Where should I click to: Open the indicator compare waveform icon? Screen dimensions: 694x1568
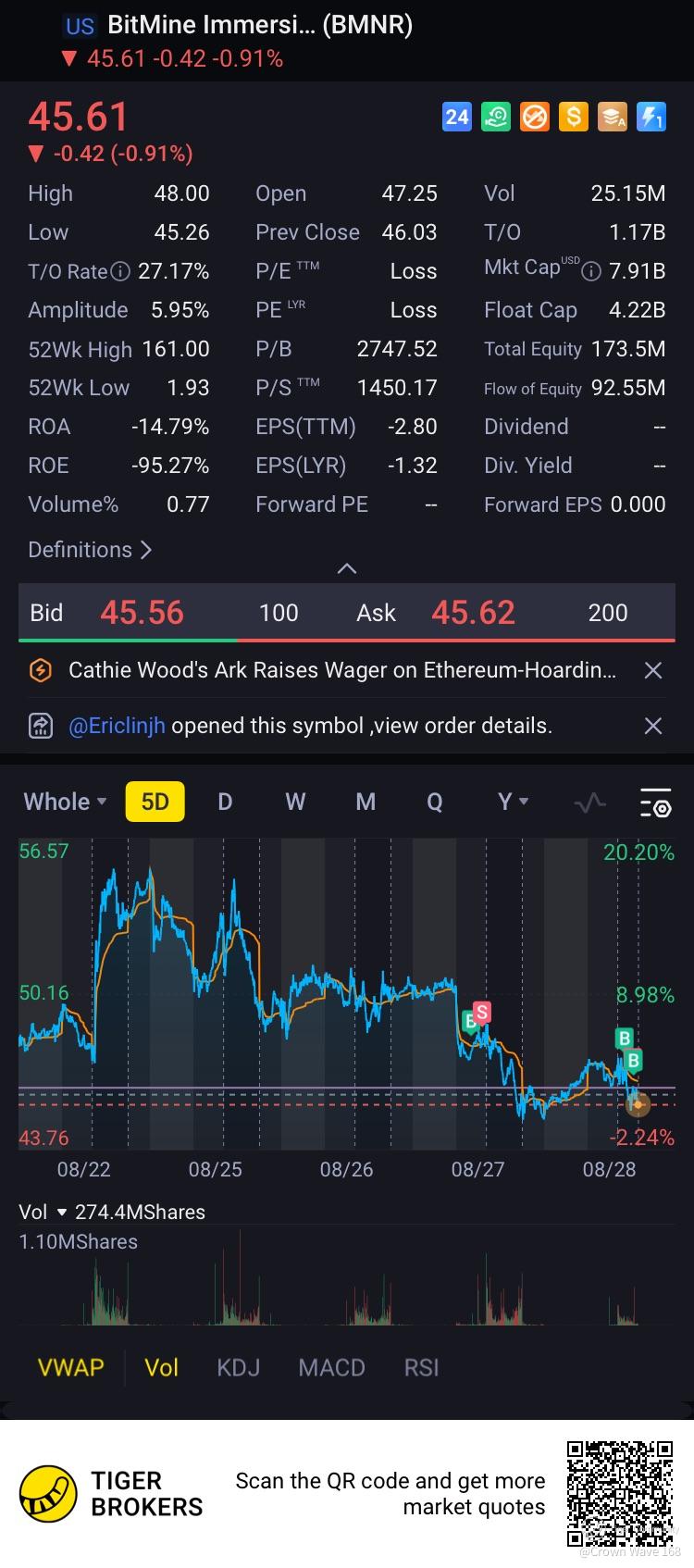click(x=589, y=803)
